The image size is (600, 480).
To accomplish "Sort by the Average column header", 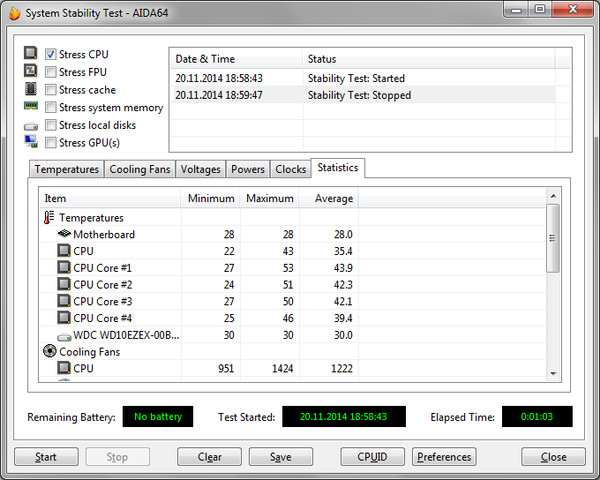I will 333,198.
